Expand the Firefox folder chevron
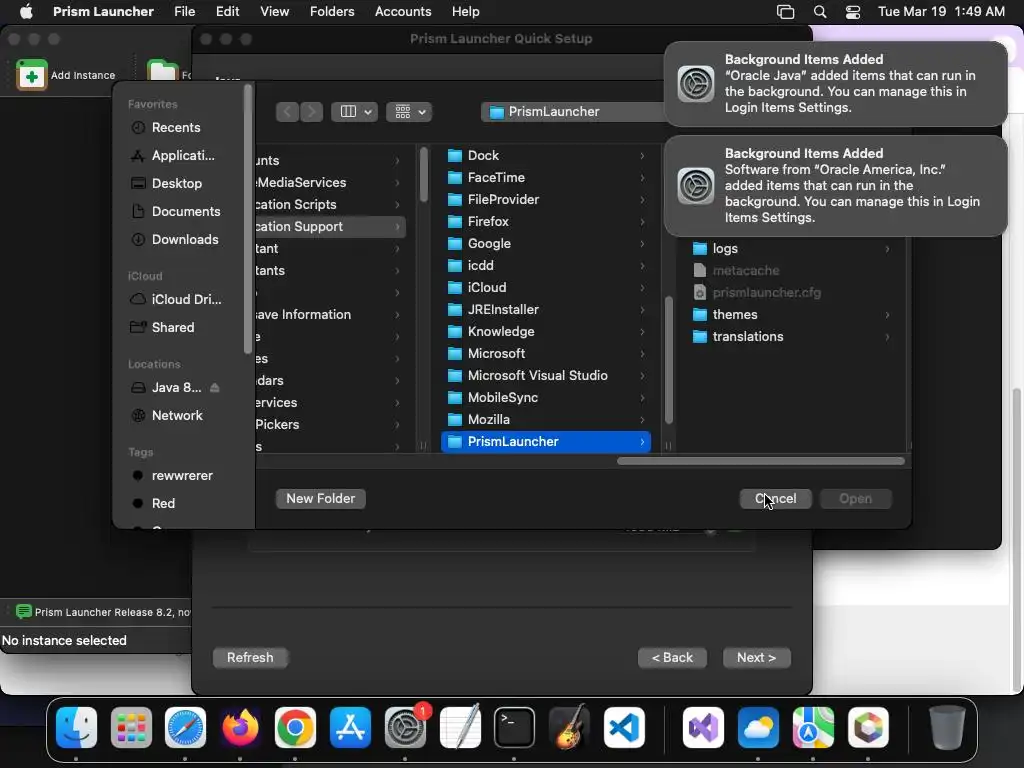 tap(642, 222)
